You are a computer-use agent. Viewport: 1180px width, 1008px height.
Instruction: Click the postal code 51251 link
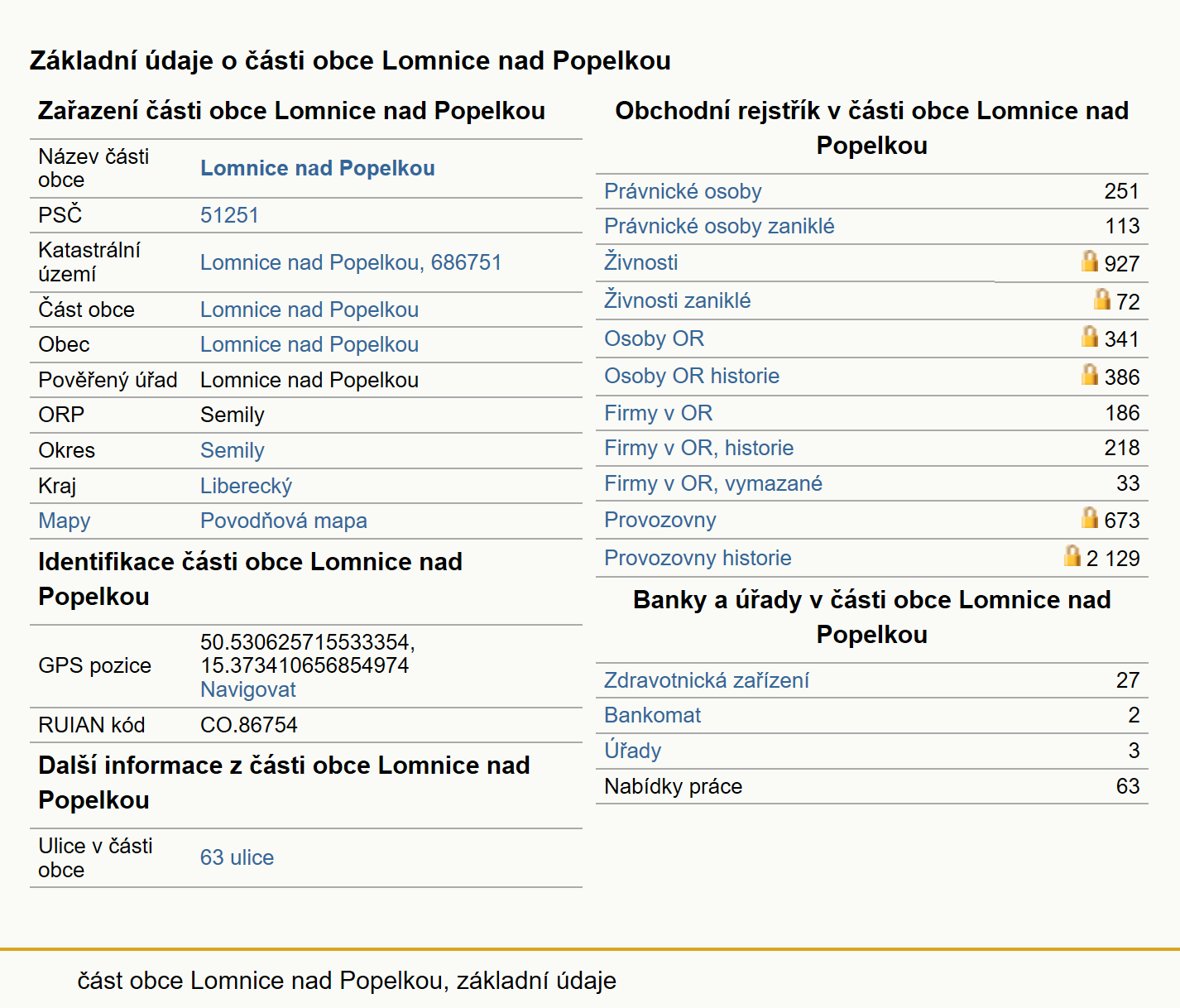pos(229,215)
